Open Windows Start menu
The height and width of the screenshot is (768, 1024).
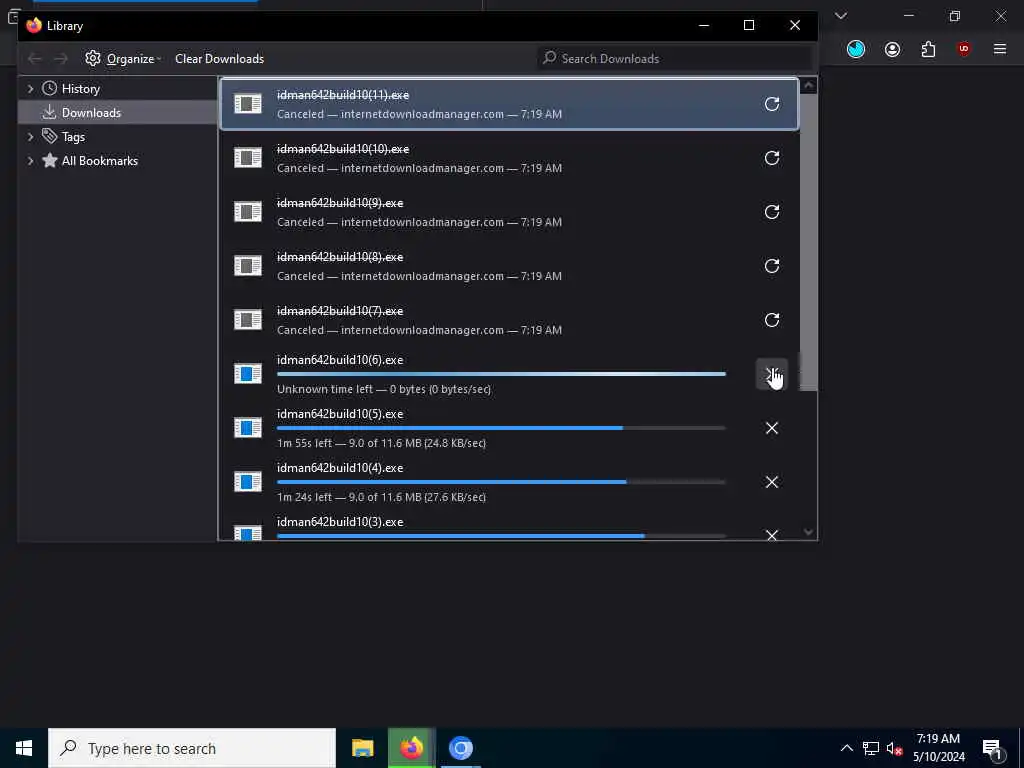point(24,748)
